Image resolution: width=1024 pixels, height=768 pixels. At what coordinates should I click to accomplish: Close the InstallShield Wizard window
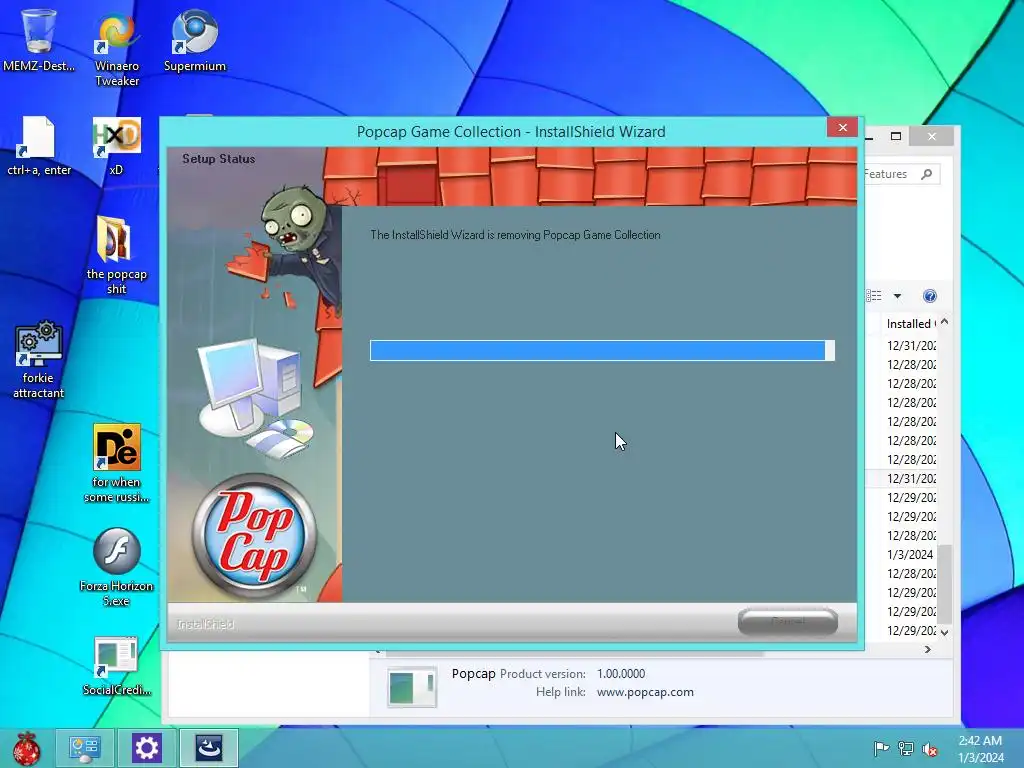click(842, 127)
